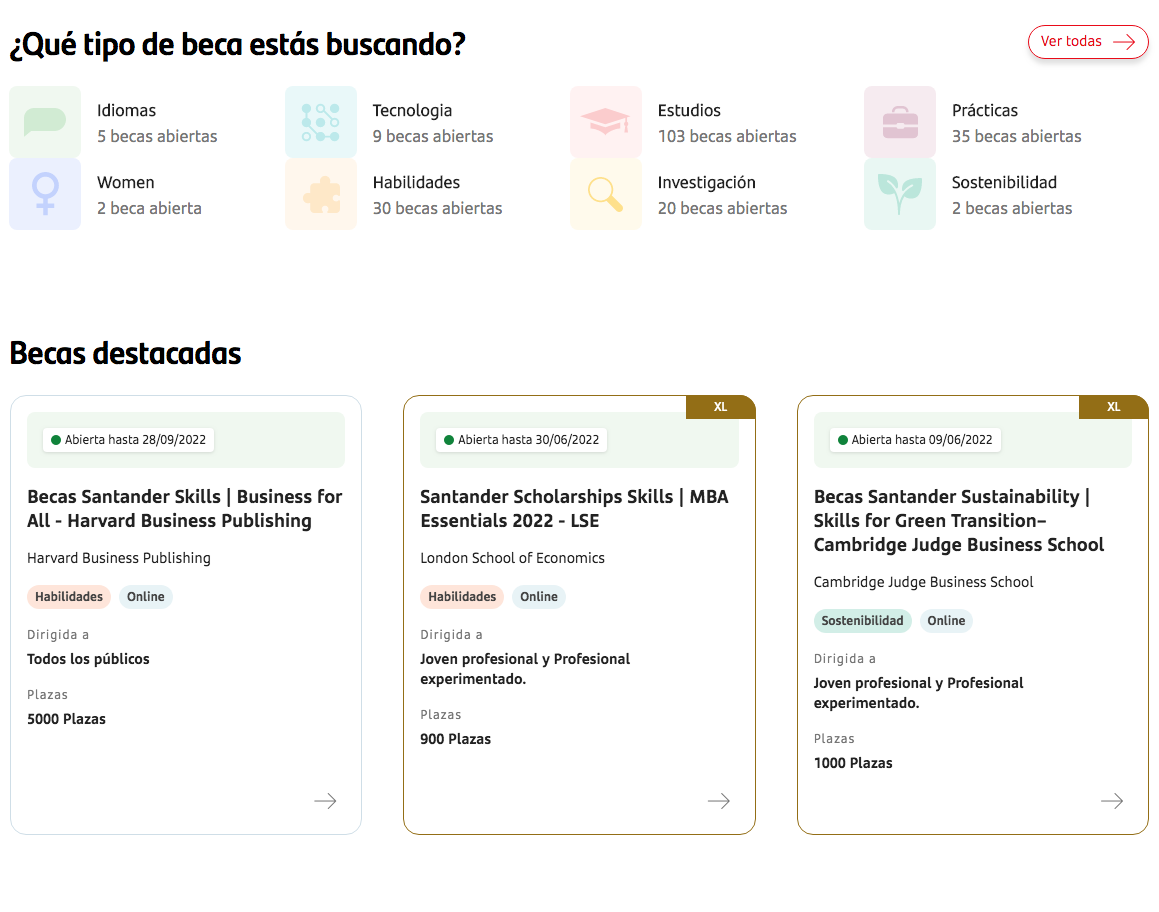Click the Habilidades puzzle piece icon

tap(321, 194)
